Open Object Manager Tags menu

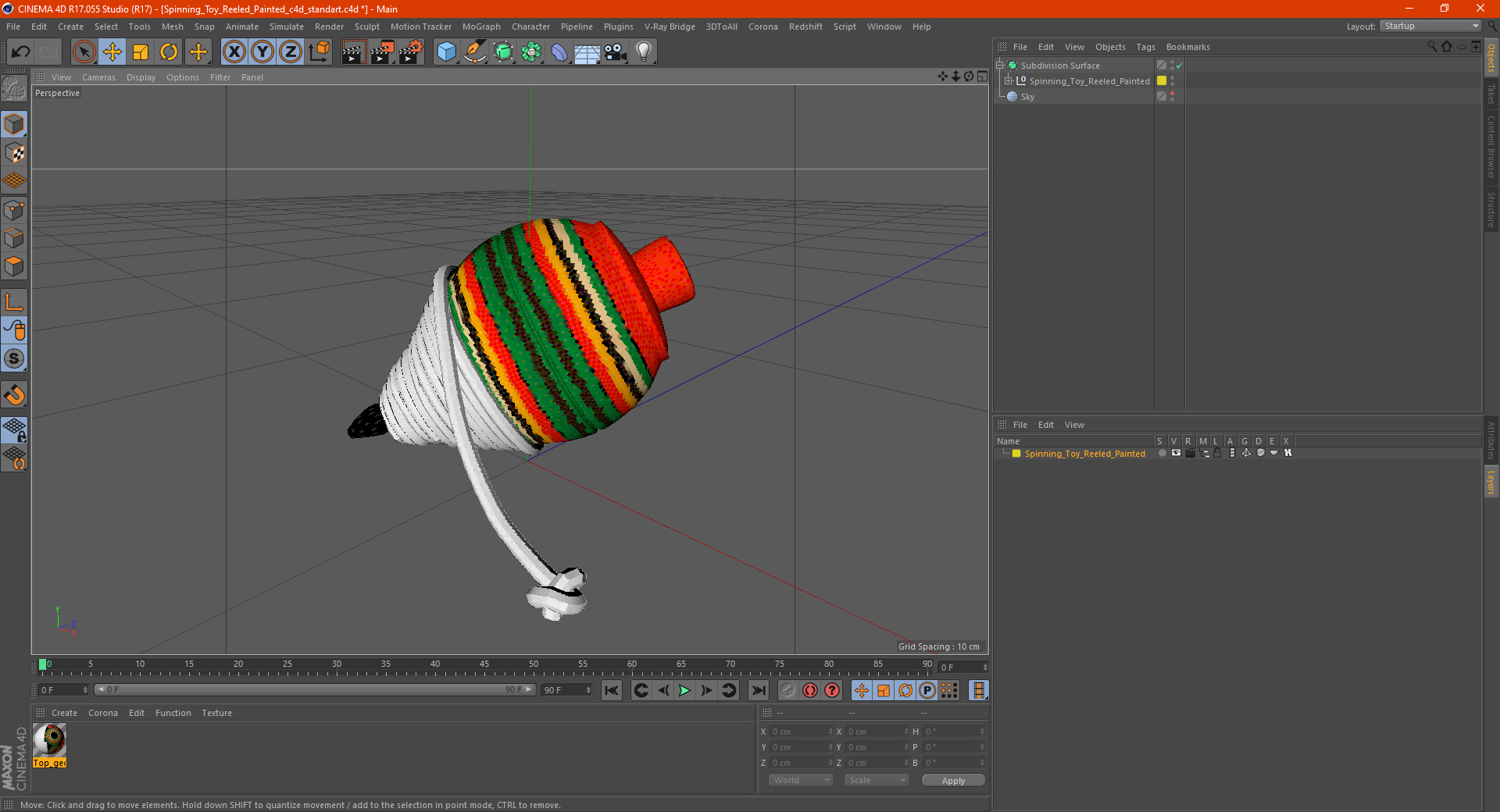1145,47
